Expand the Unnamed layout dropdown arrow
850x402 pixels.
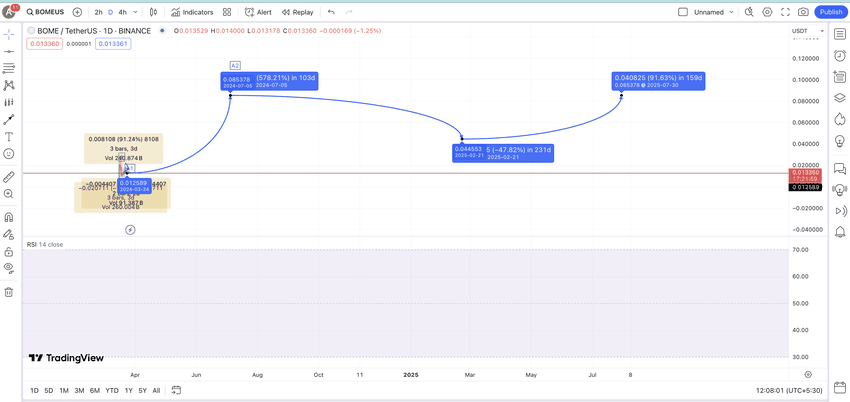click(x=731, y=12)
